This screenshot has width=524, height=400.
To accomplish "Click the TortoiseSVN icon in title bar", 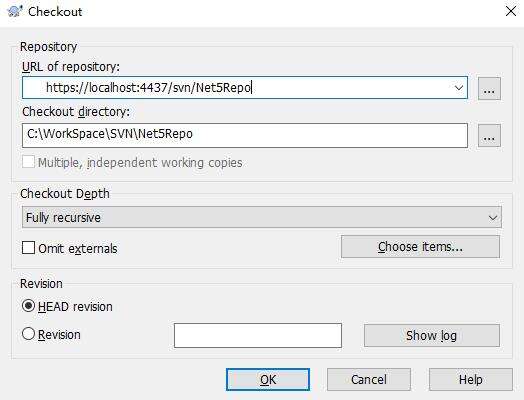I will coord(15,11).
